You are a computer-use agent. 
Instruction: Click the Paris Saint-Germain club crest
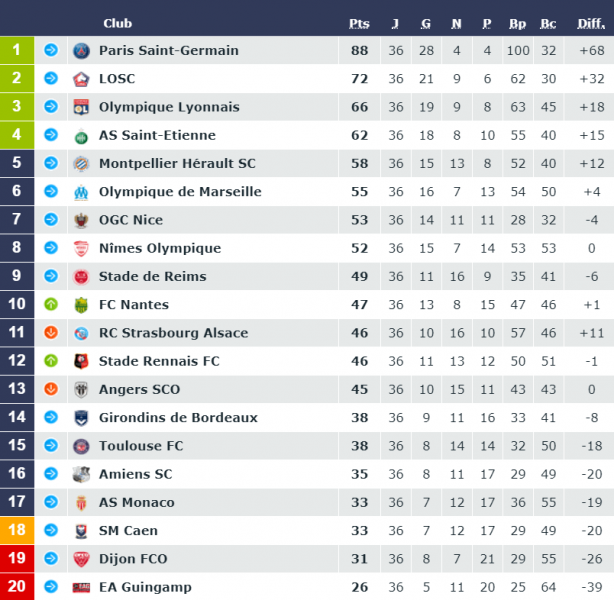click(81, 51)
